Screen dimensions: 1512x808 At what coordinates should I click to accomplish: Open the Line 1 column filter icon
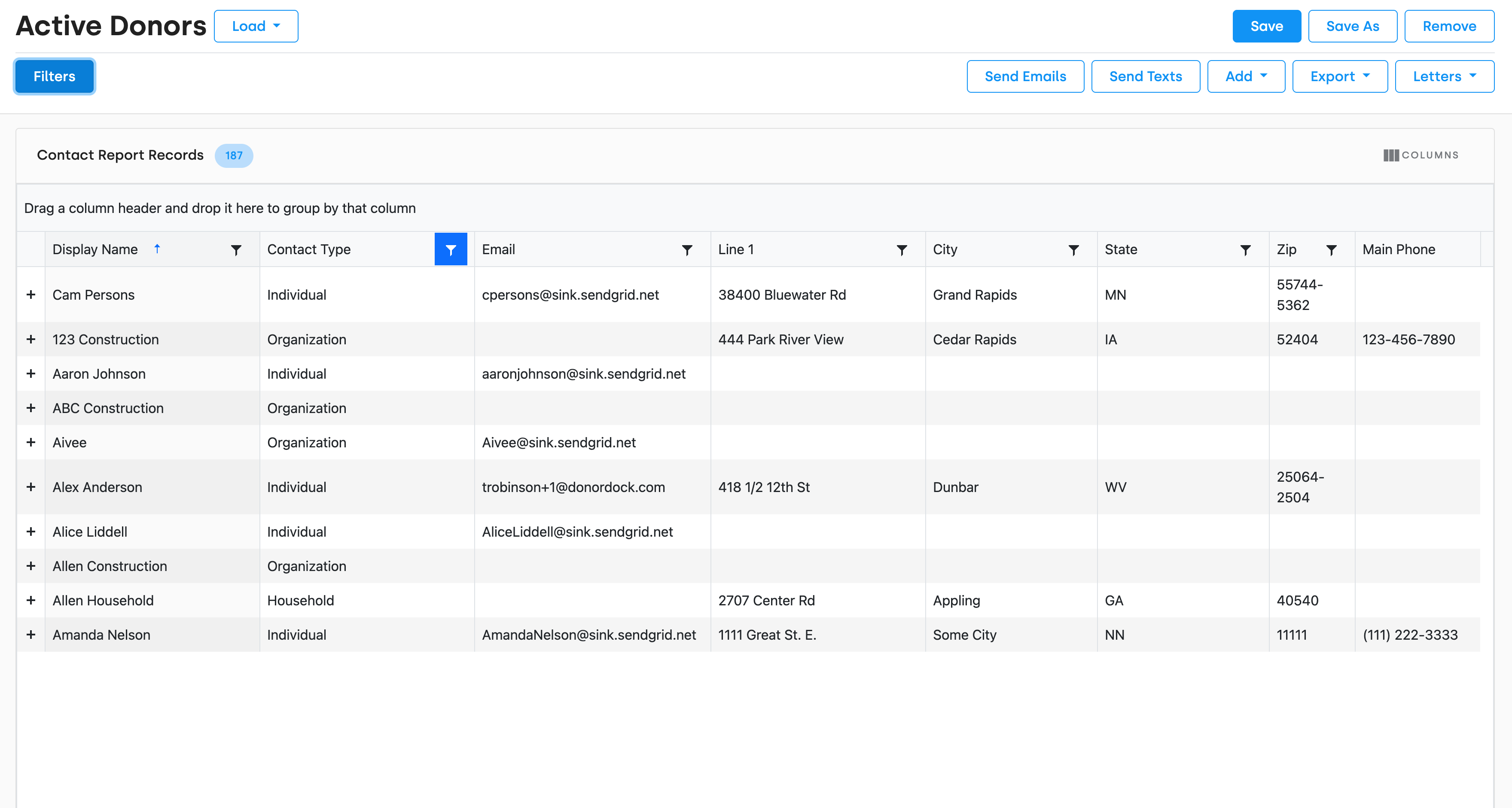tap(902, 250)
